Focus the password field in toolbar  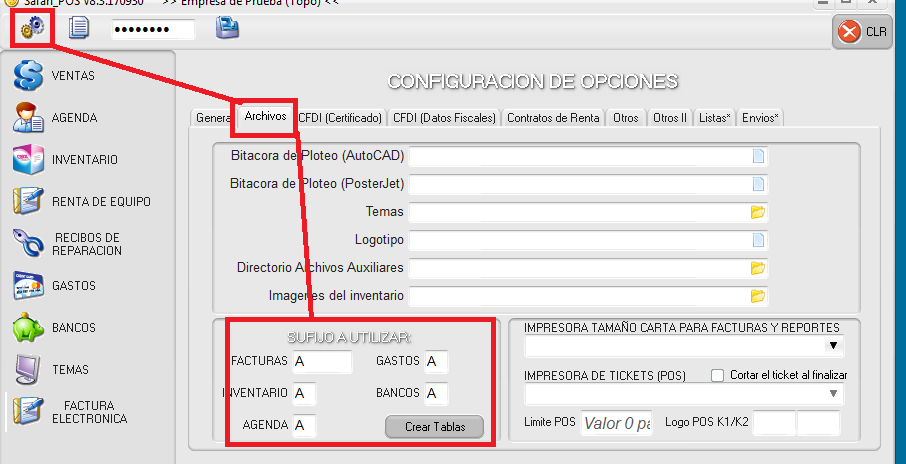[153, 29]
